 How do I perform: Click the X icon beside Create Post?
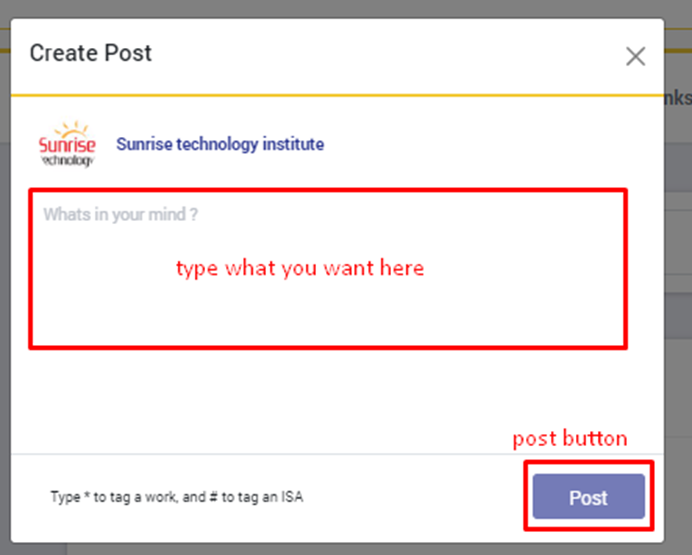point(635,56)
